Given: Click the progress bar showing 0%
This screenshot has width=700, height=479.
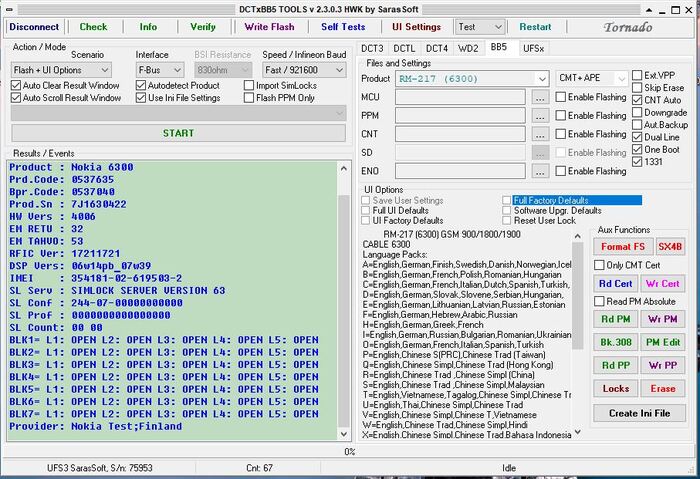Looking at the screenshot, I should pyautogui.click(x=349, y=452).
